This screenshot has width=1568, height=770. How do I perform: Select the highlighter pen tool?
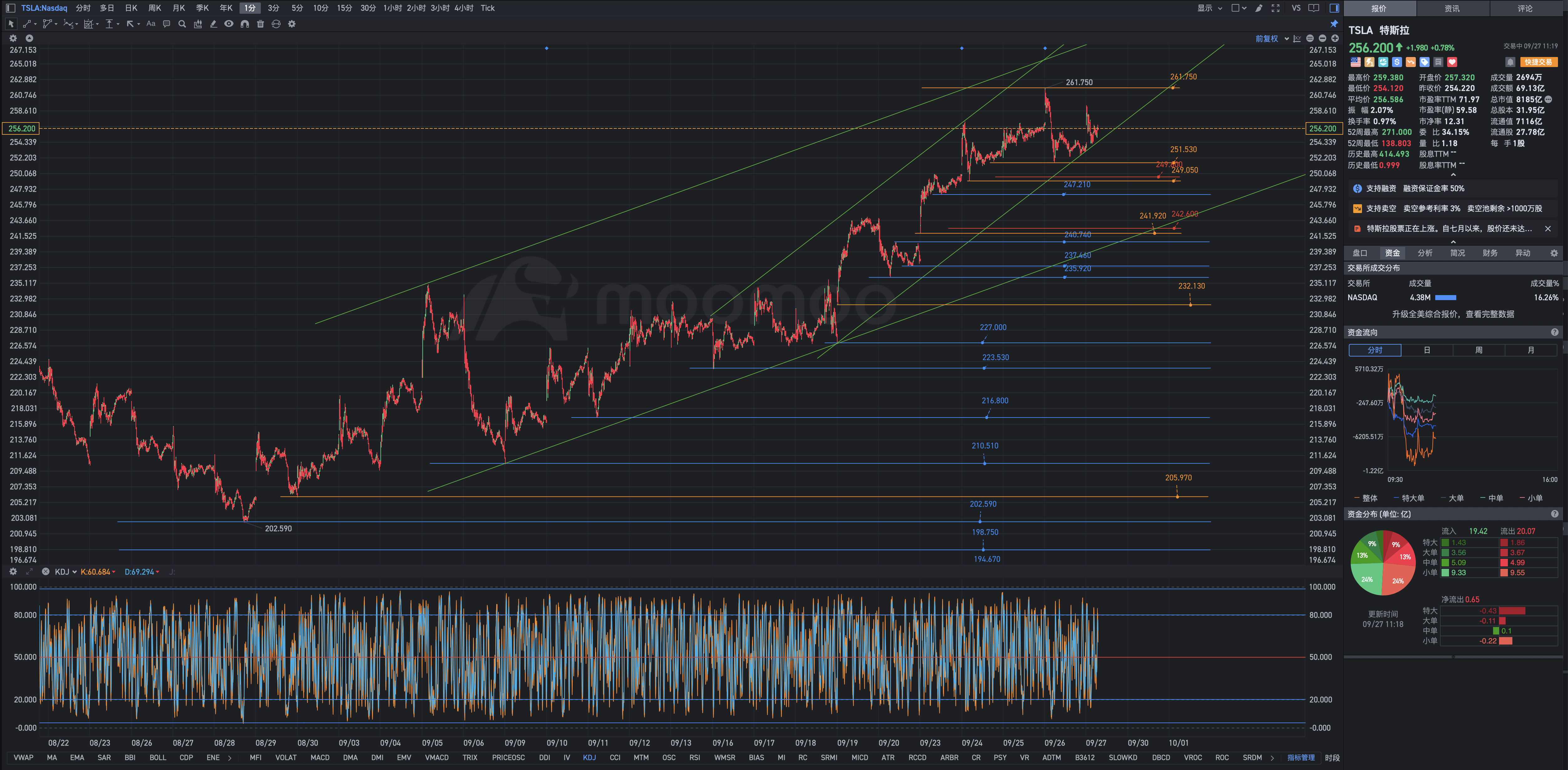pyautogui.click(x=213, y=24)
